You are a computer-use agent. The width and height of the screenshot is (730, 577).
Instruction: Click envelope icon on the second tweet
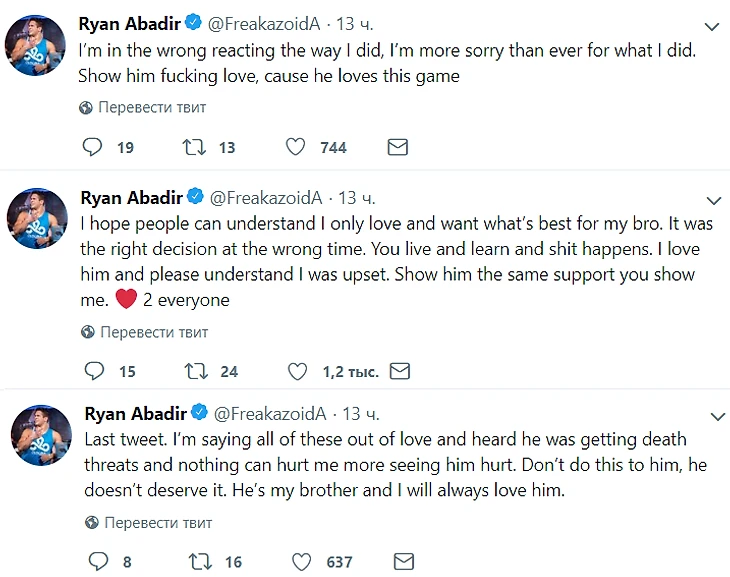(399, 371)
